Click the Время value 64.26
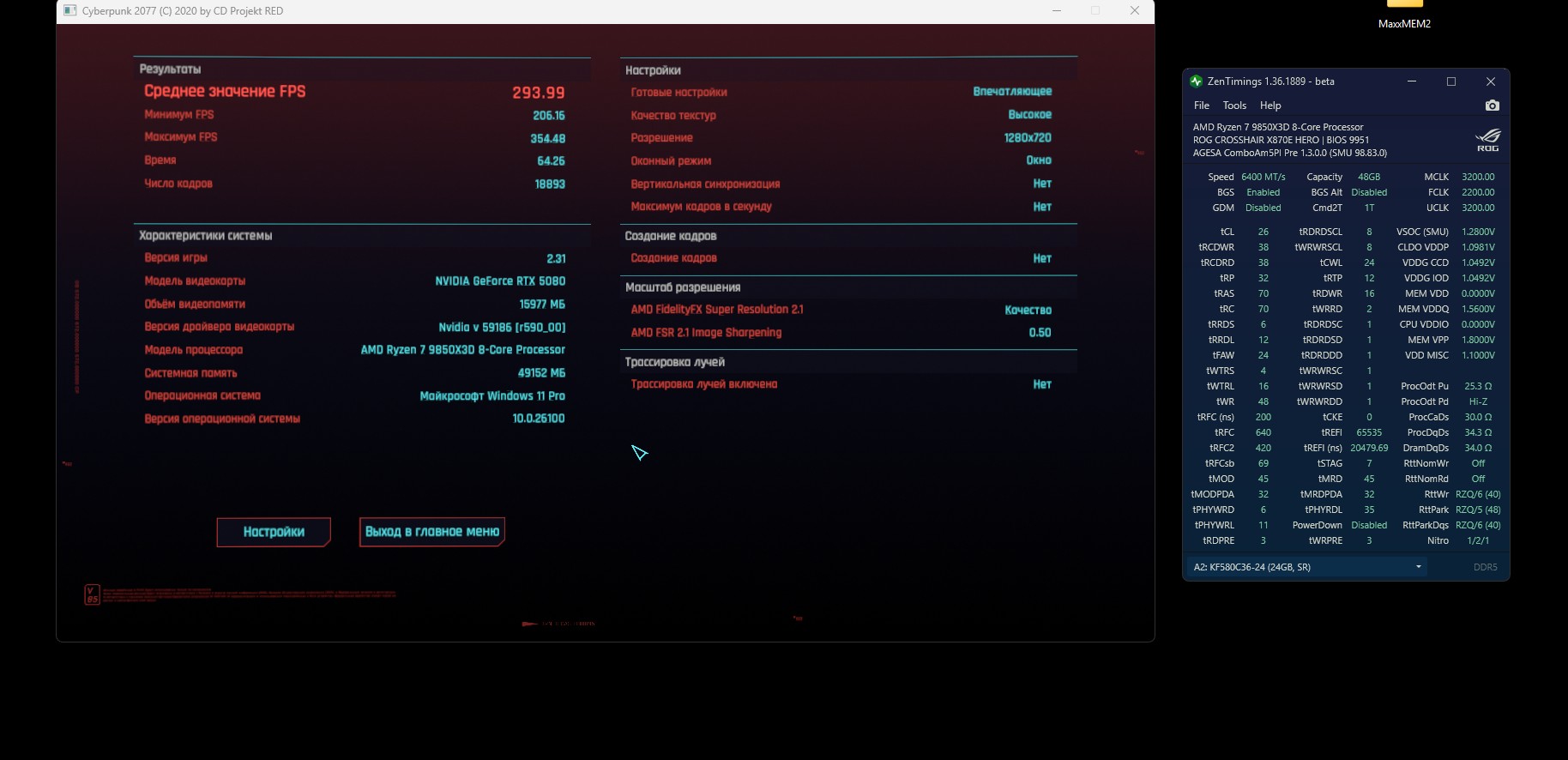 (551, 161)
